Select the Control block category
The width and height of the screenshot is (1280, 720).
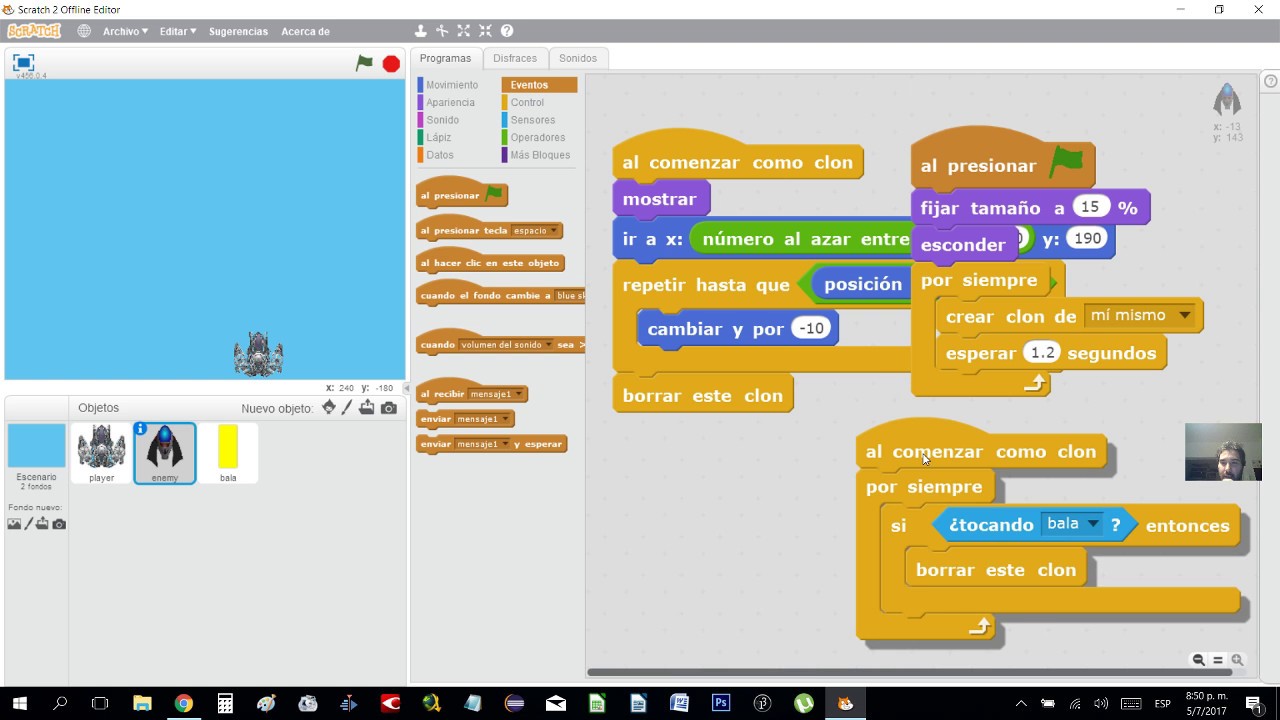[527, 102]
